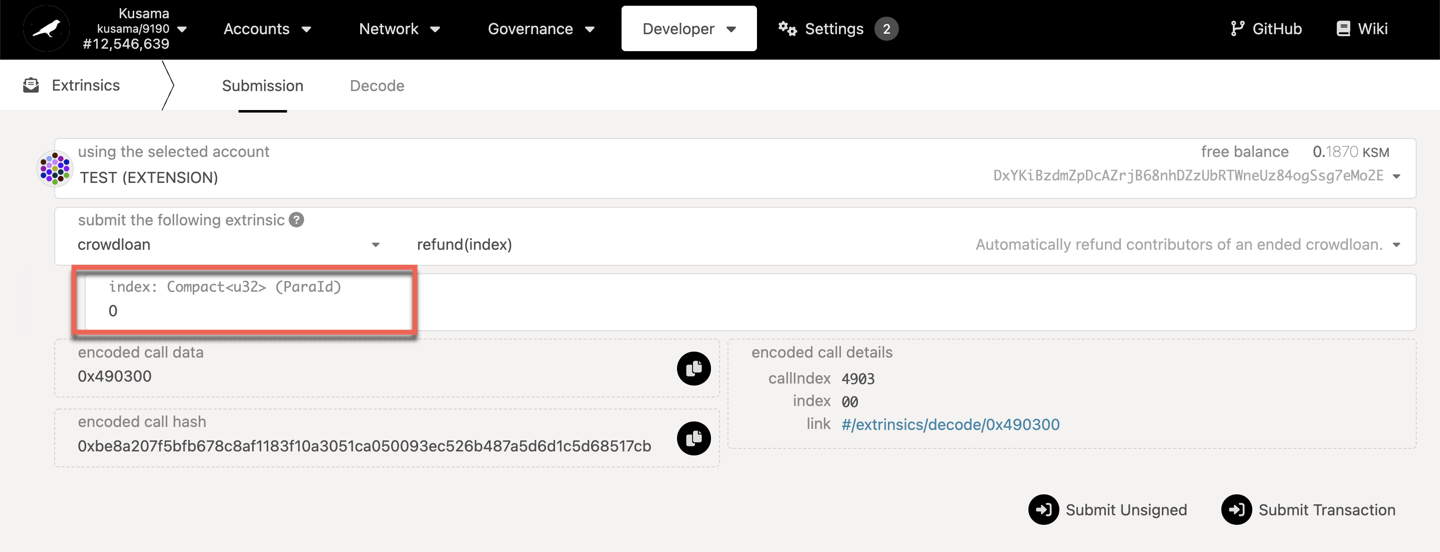Click the help question mark icon
This screenshot has width=1440, height=552.
(297, 220)
